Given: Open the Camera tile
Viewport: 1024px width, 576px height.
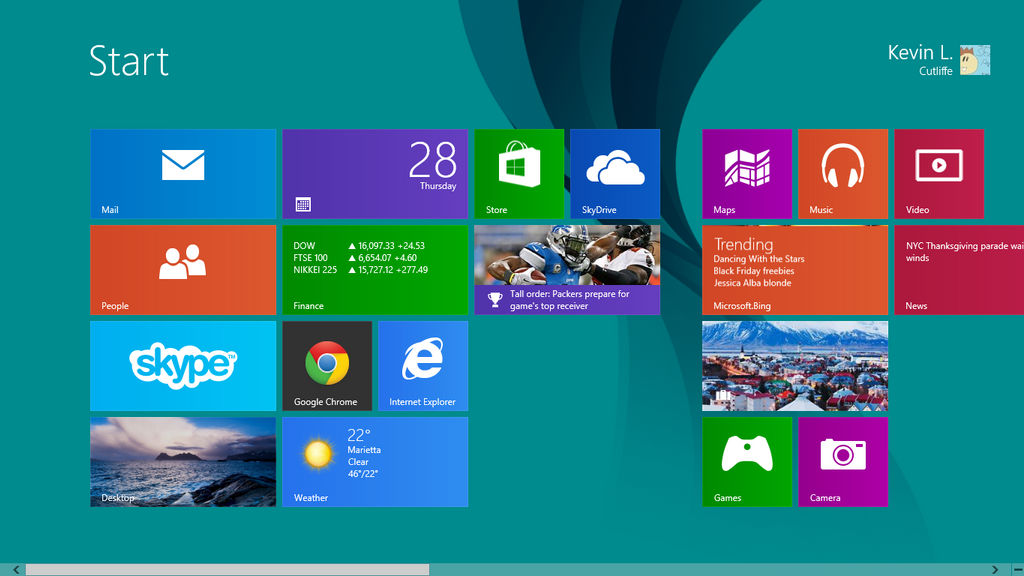Looking at the screenshot, I should pyautogui.click(x=843, y=462).
